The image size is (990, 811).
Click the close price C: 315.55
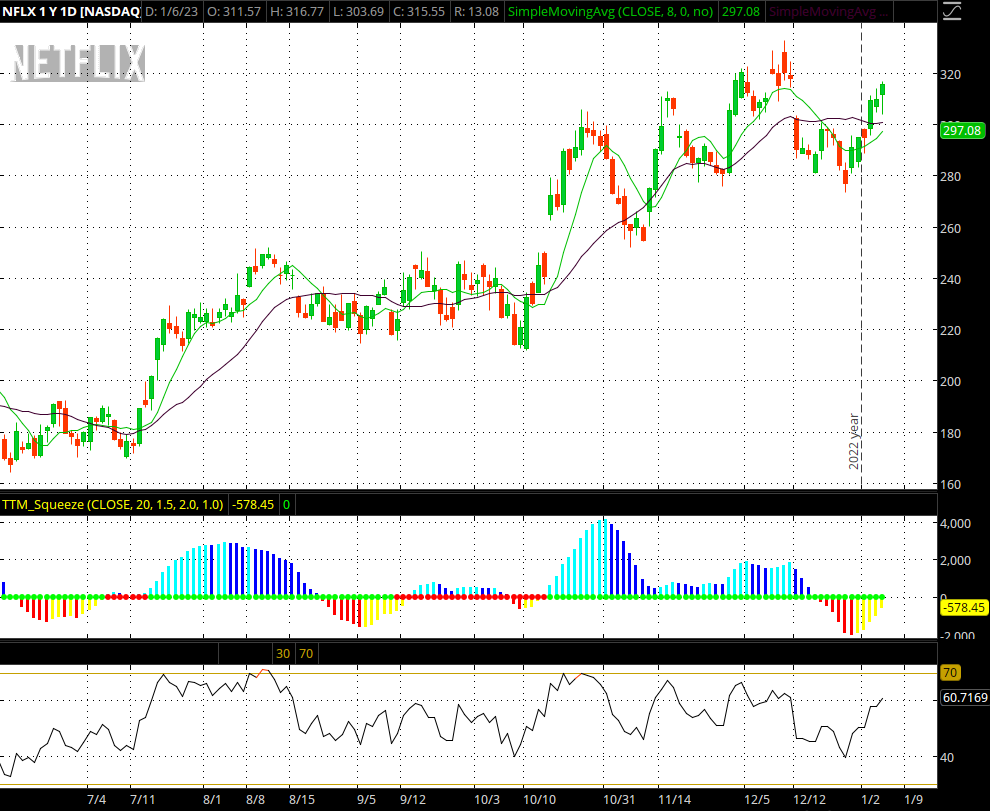coord(419,11)
